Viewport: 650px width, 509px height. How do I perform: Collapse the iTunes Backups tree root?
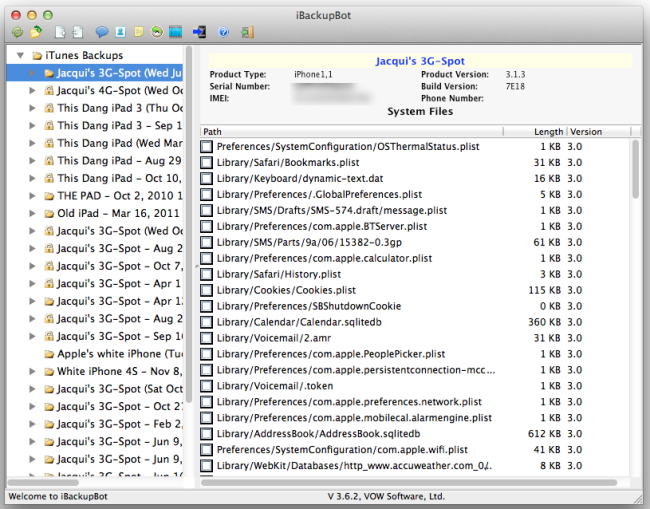21,55
